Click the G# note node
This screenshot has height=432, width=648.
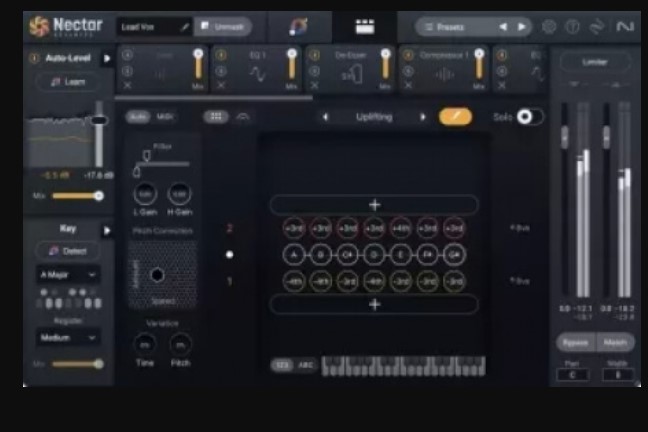pyautogui.click(x=454, y=255)
